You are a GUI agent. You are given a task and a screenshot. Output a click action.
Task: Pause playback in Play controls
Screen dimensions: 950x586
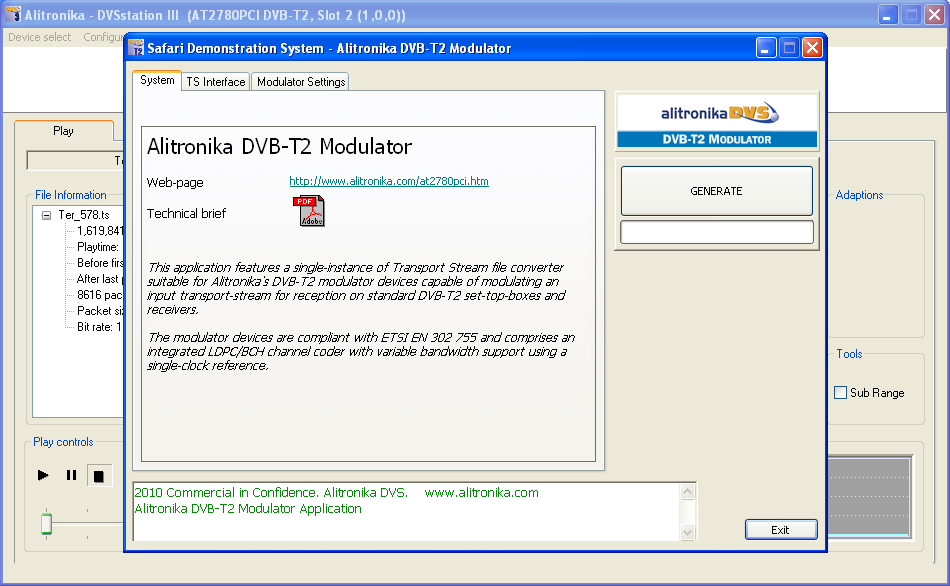(71, 475)
